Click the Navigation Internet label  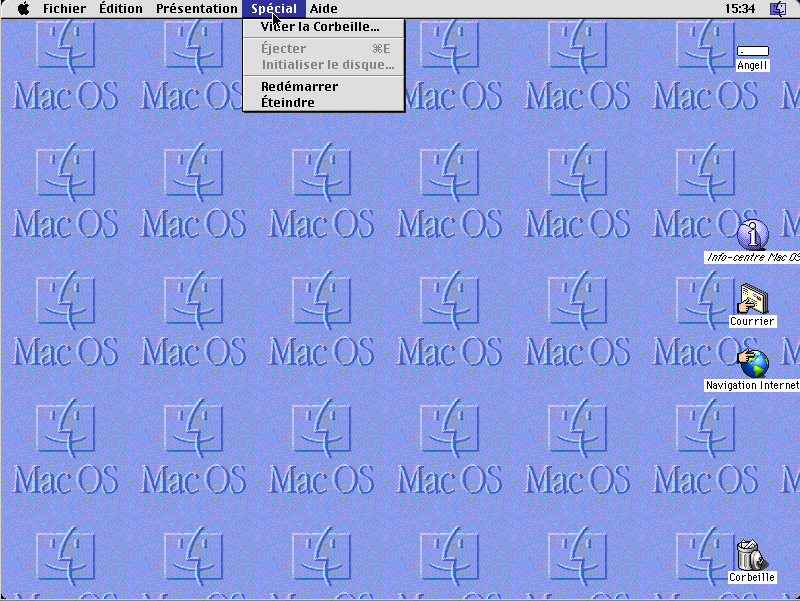point(752,385)
